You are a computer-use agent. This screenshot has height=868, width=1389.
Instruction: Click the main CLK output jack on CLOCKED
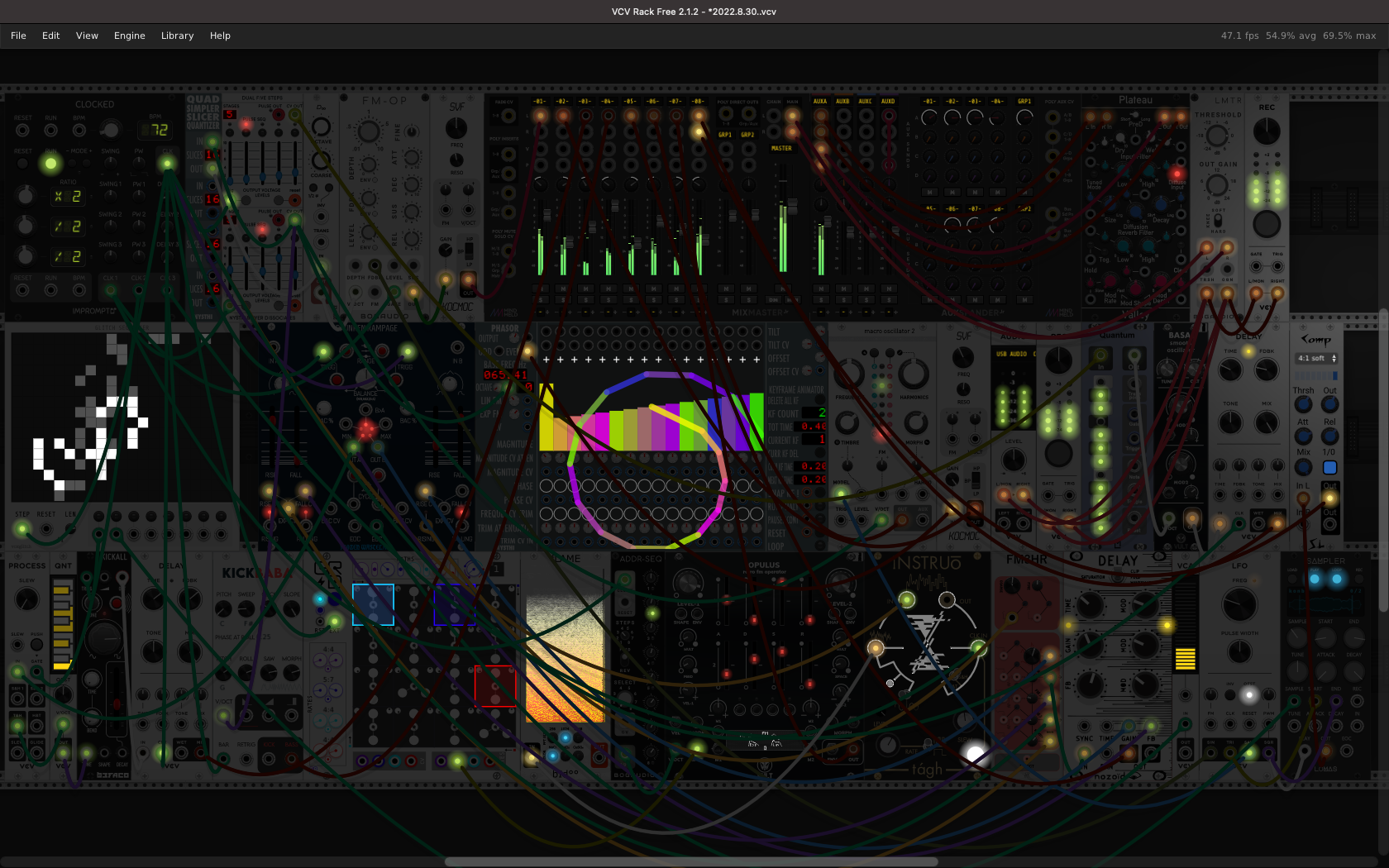coord(167,163)
